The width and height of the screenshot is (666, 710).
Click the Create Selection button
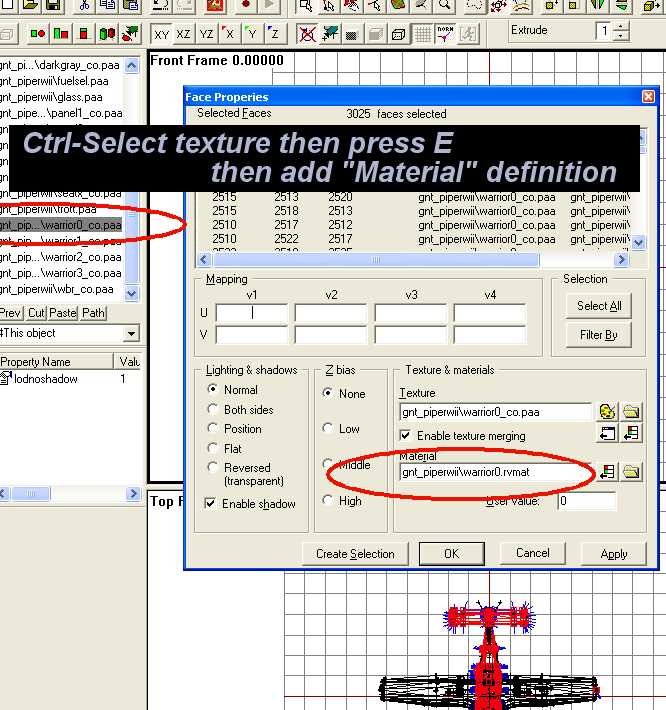[355, 553]
